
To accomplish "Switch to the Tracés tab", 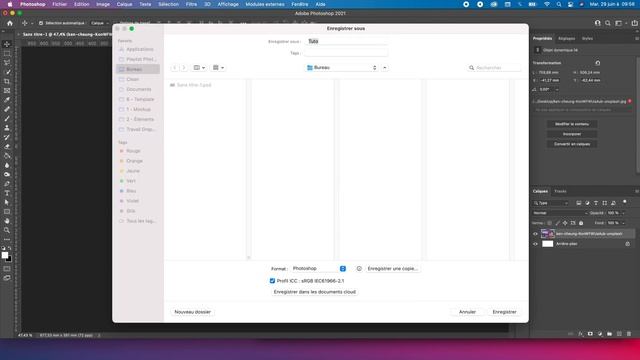I will point(560,191).
